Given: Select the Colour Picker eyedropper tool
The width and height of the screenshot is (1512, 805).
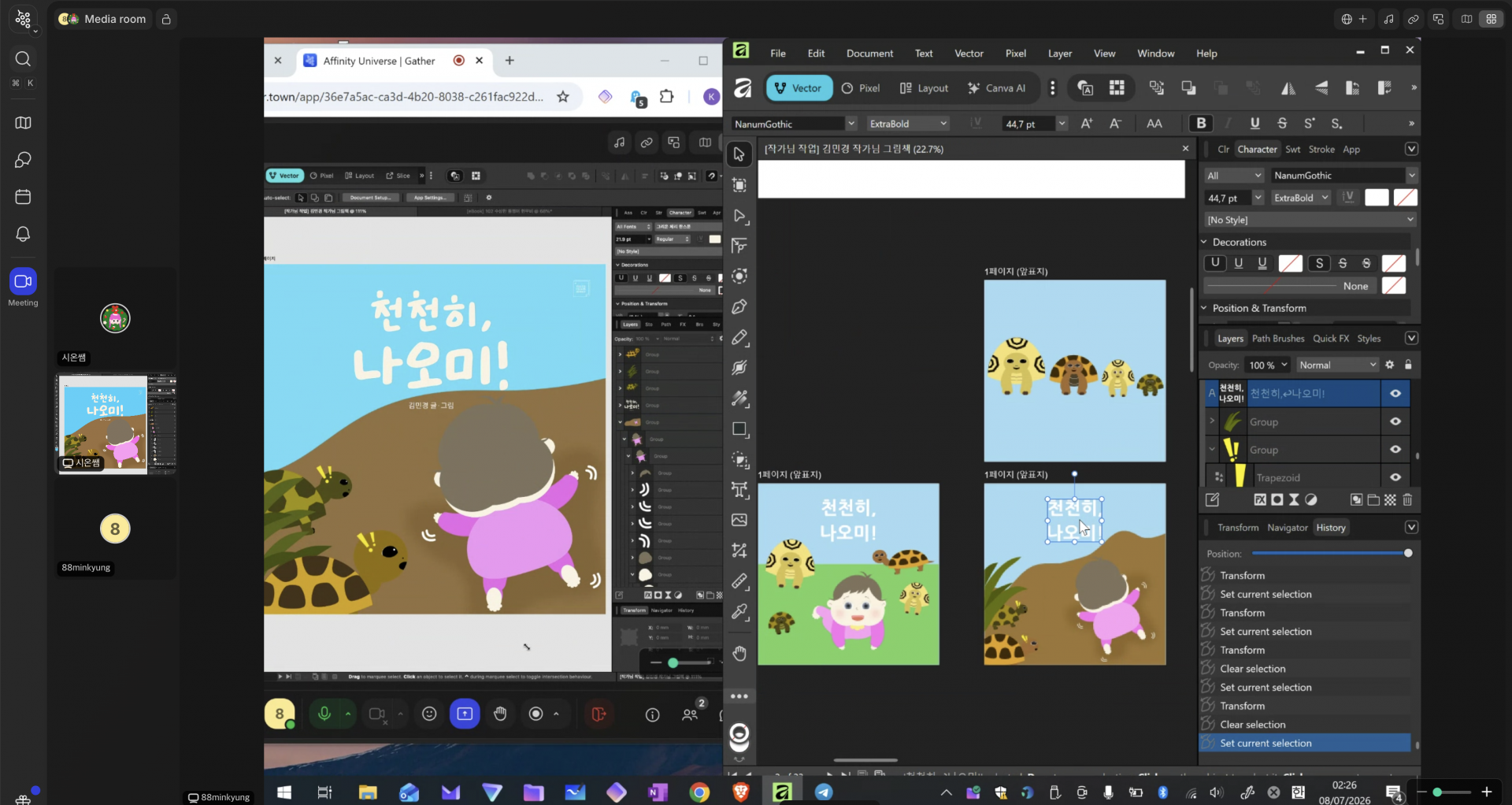Looking at the screenshot, I should [739, 612].
